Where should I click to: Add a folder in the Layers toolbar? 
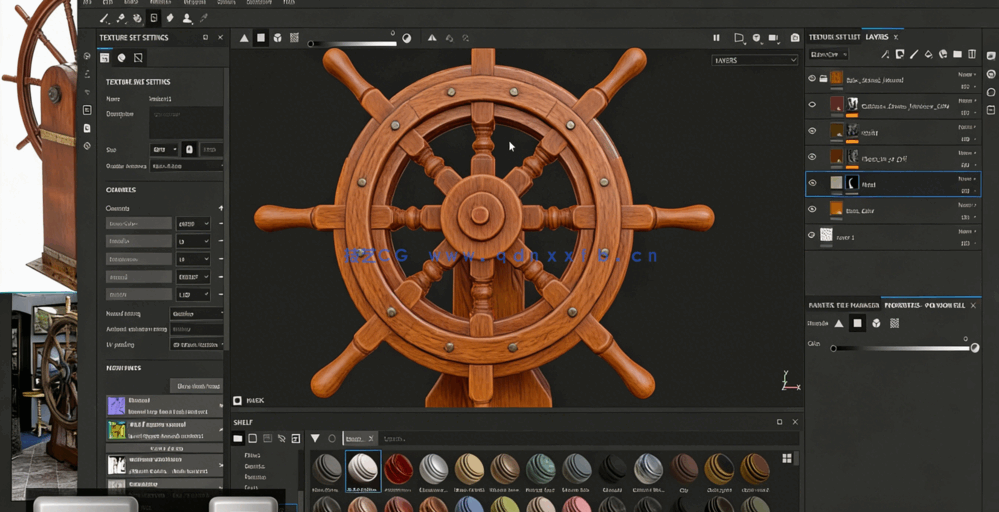tap(958, 55)
